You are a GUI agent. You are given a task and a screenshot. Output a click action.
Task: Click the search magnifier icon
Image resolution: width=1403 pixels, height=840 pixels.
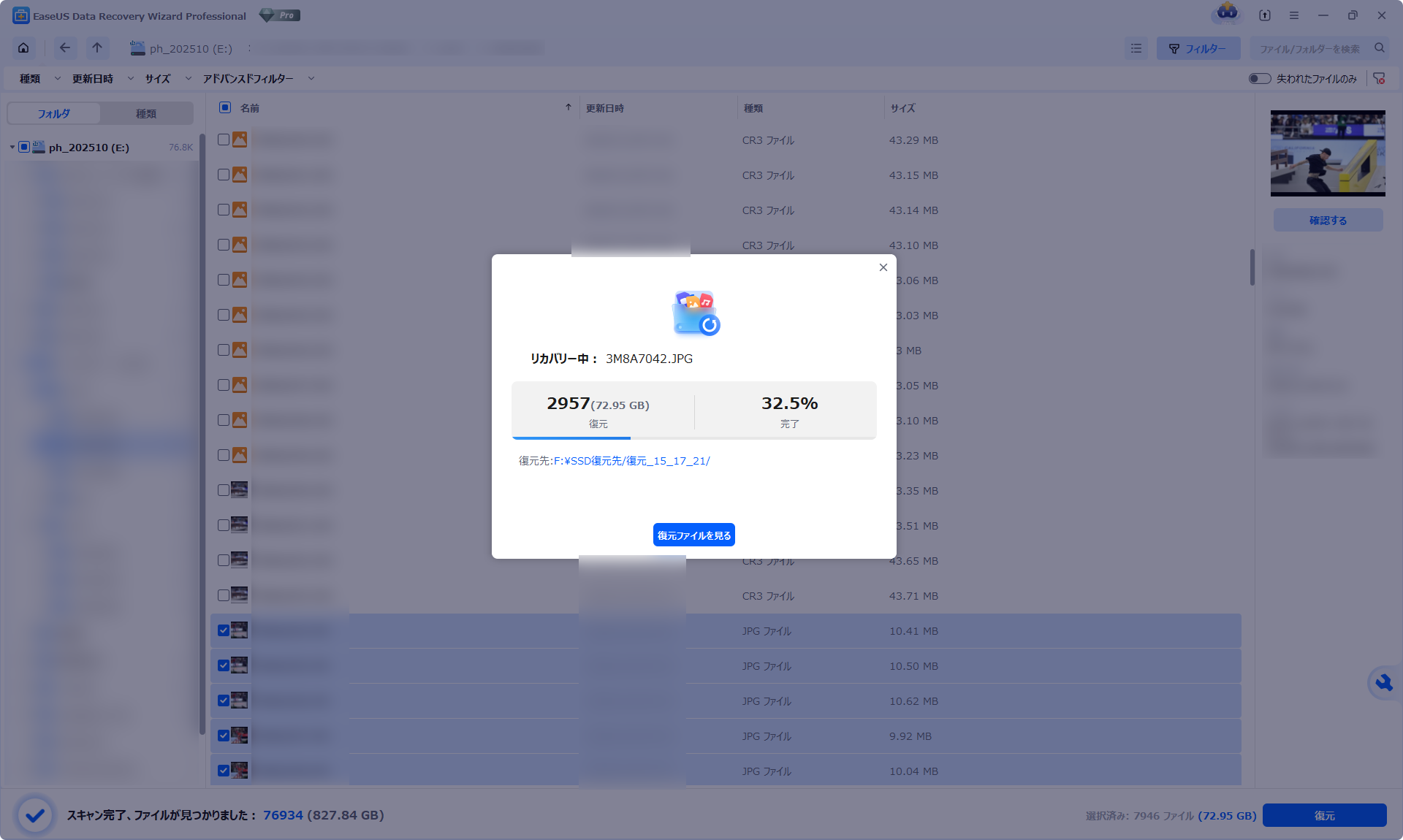(1380, 48)
